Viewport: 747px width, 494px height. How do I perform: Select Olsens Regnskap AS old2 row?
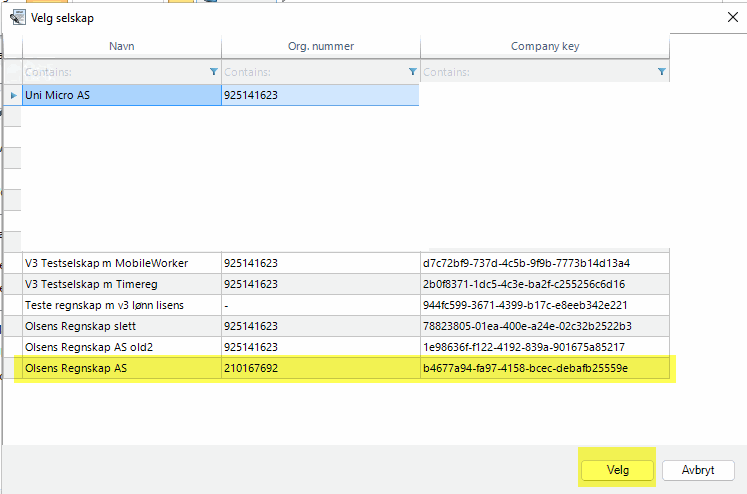click(120, 347)
